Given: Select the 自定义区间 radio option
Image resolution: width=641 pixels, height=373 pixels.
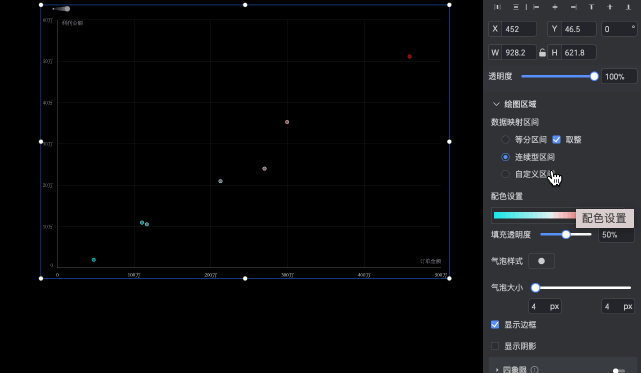Looking at the screenshot, I should tap(505, 174).
